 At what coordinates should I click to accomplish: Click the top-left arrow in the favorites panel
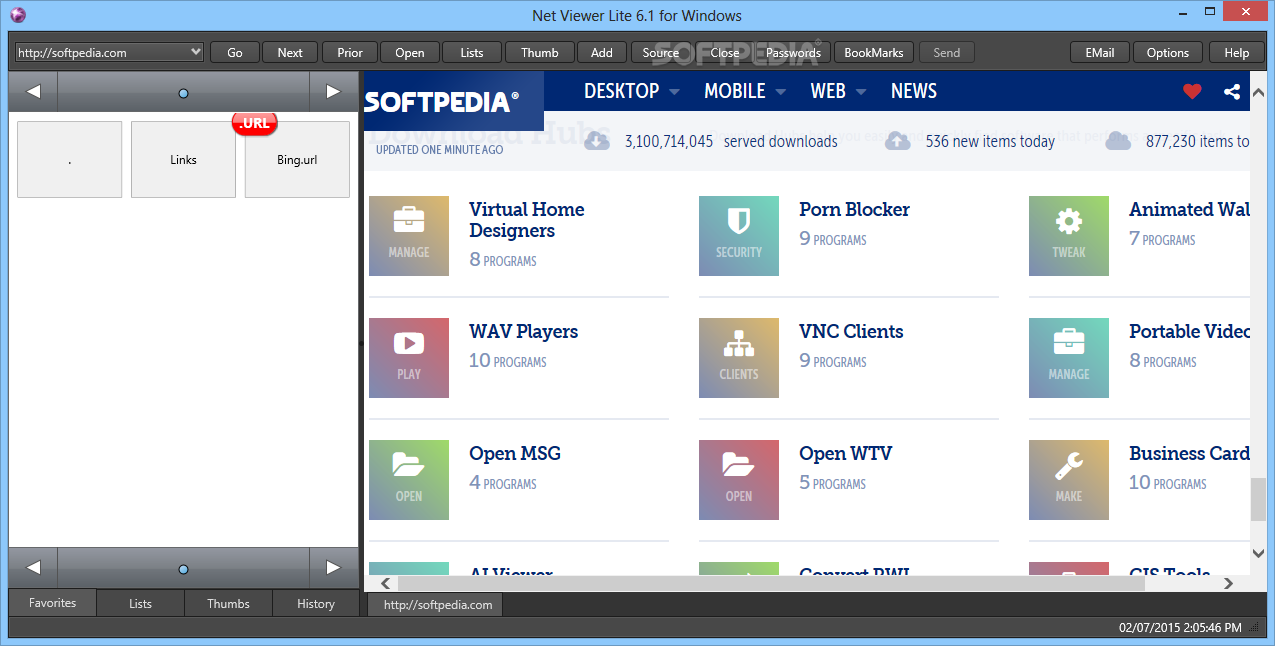(34, 92)
